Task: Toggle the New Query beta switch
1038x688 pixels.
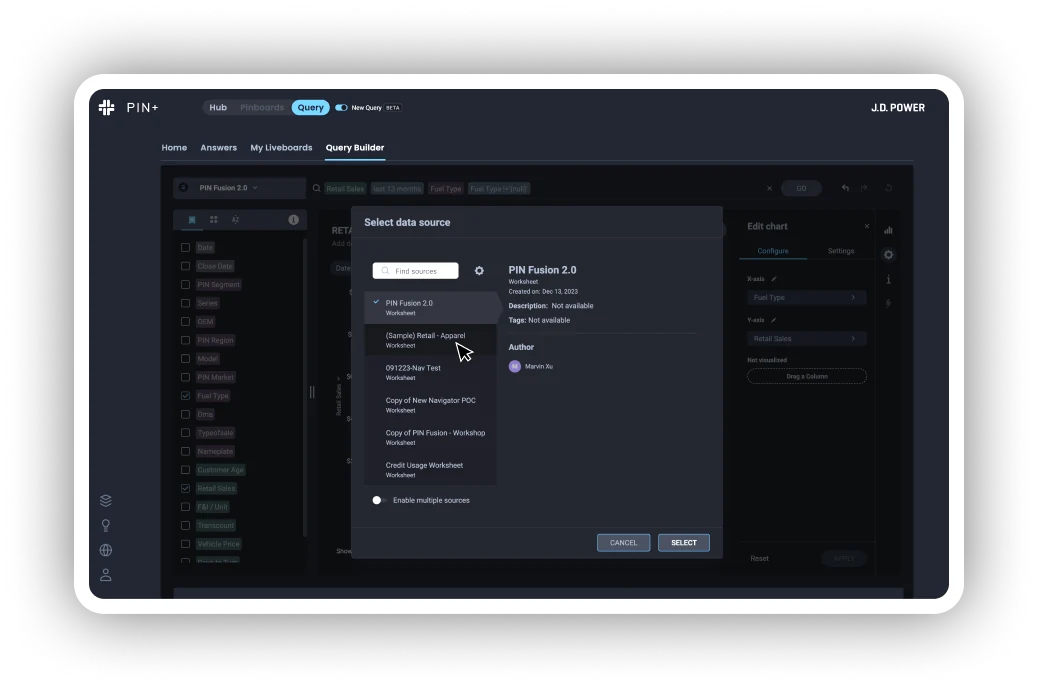Action: pos(341,107)
